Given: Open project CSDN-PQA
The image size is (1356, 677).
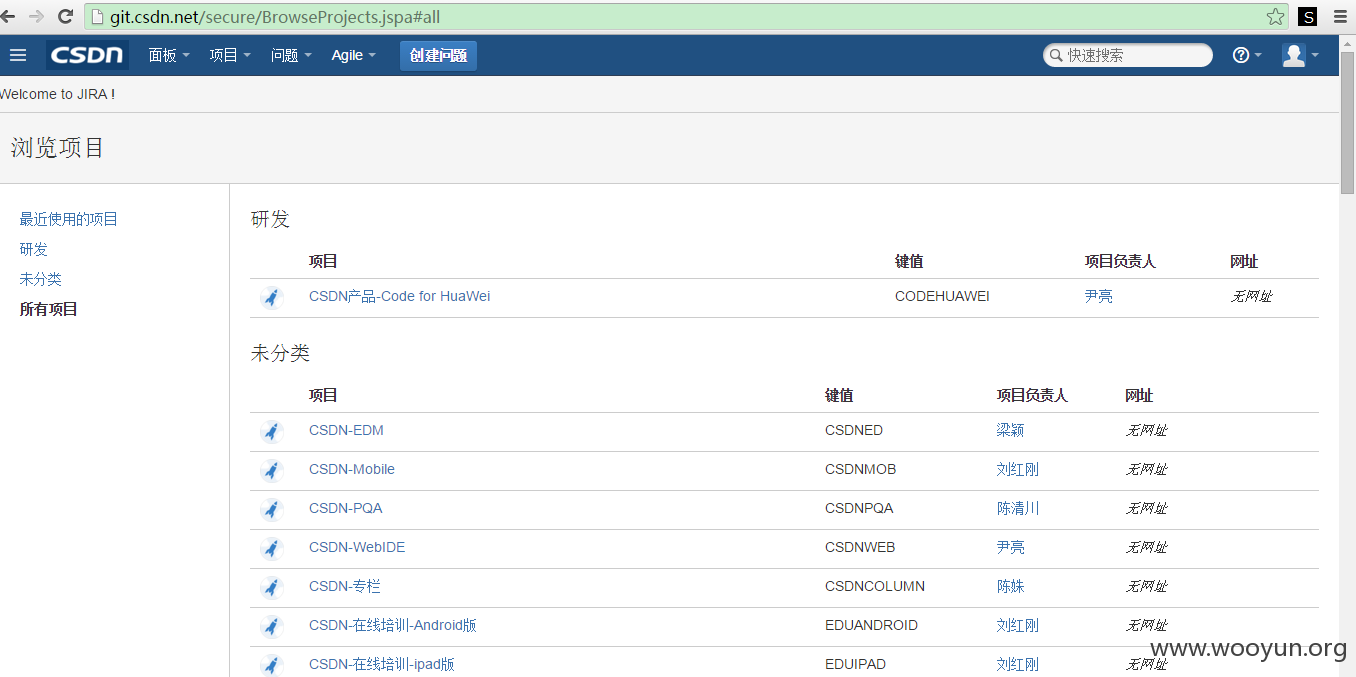Looking at the screenshot, I should click(346, 508).
